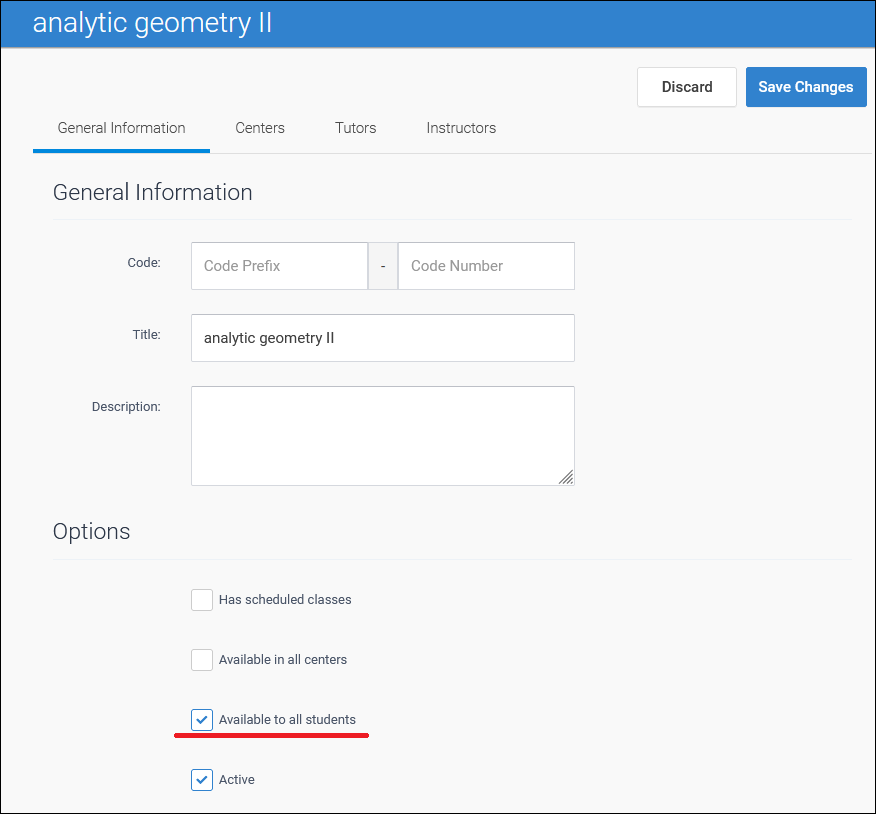Open the Tutors tab

tap(356, 128)
